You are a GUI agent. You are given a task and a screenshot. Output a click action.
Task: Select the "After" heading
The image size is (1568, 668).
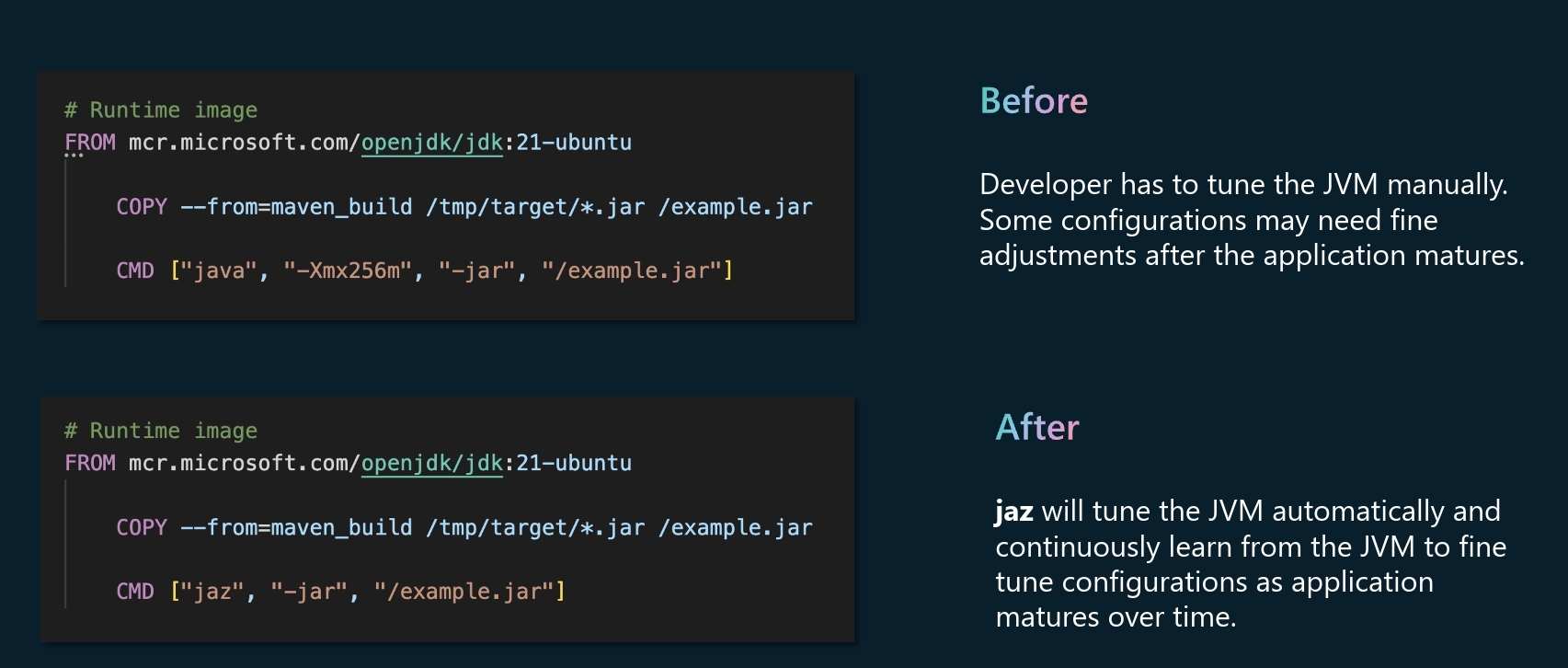[1037, 427]
